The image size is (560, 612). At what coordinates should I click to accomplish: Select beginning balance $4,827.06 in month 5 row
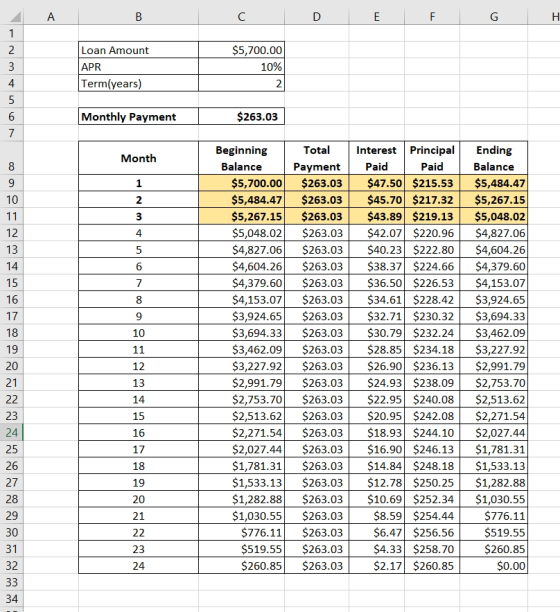241,250
